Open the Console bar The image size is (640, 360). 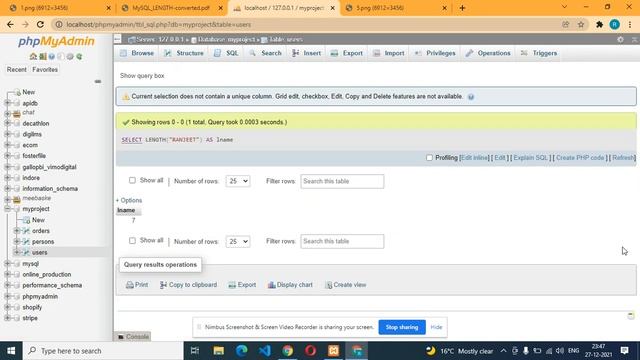(x=133, y=337)
